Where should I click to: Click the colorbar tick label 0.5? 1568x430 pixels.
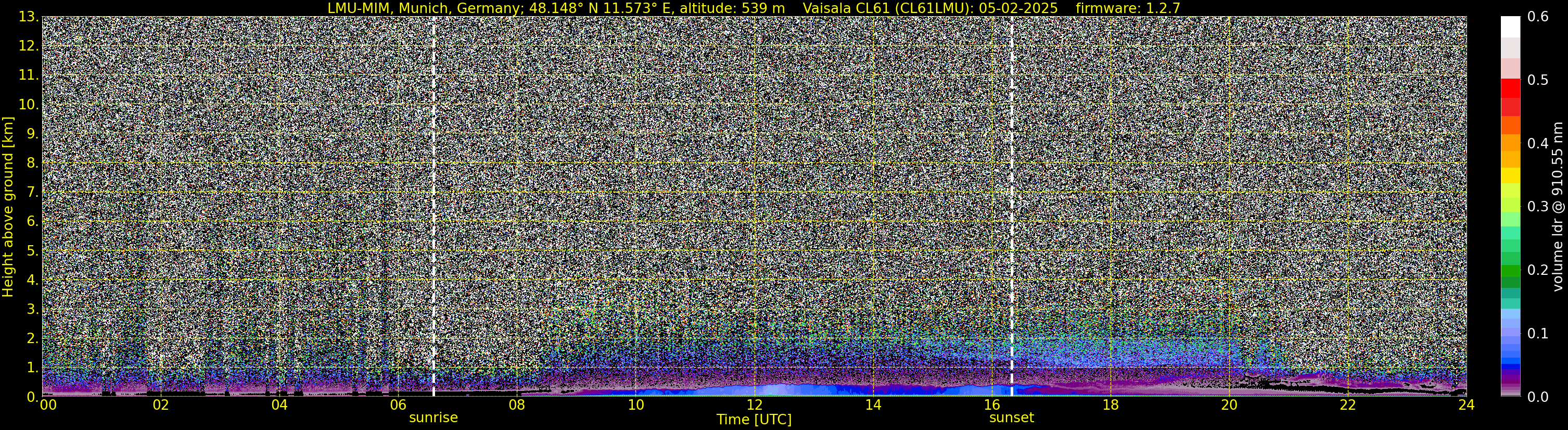click(1538, 80)
